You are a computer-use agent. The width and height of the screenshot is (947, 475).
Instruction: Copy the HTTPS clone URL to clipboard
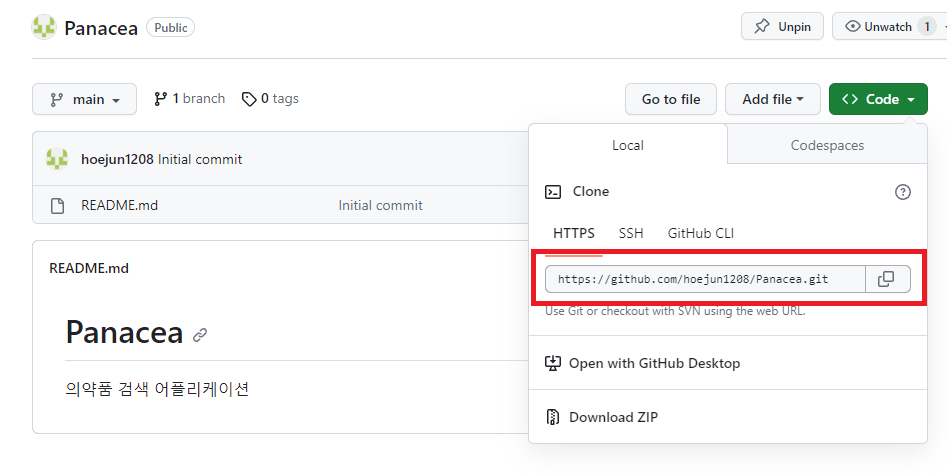coord(887,279)
